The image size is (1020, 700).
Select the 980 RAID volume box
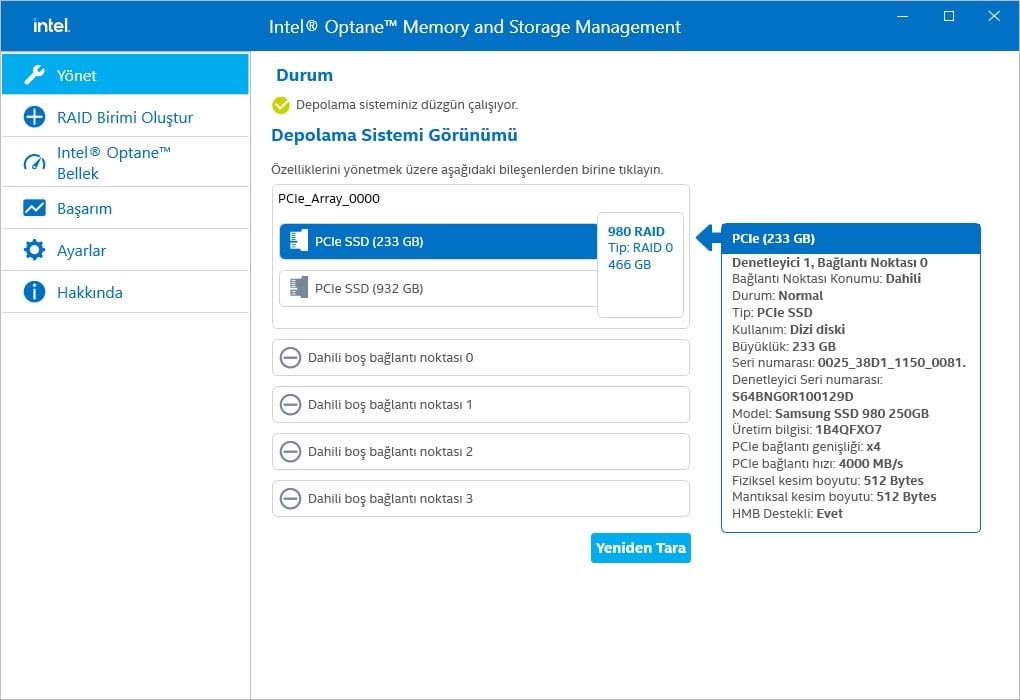[640, 264]
